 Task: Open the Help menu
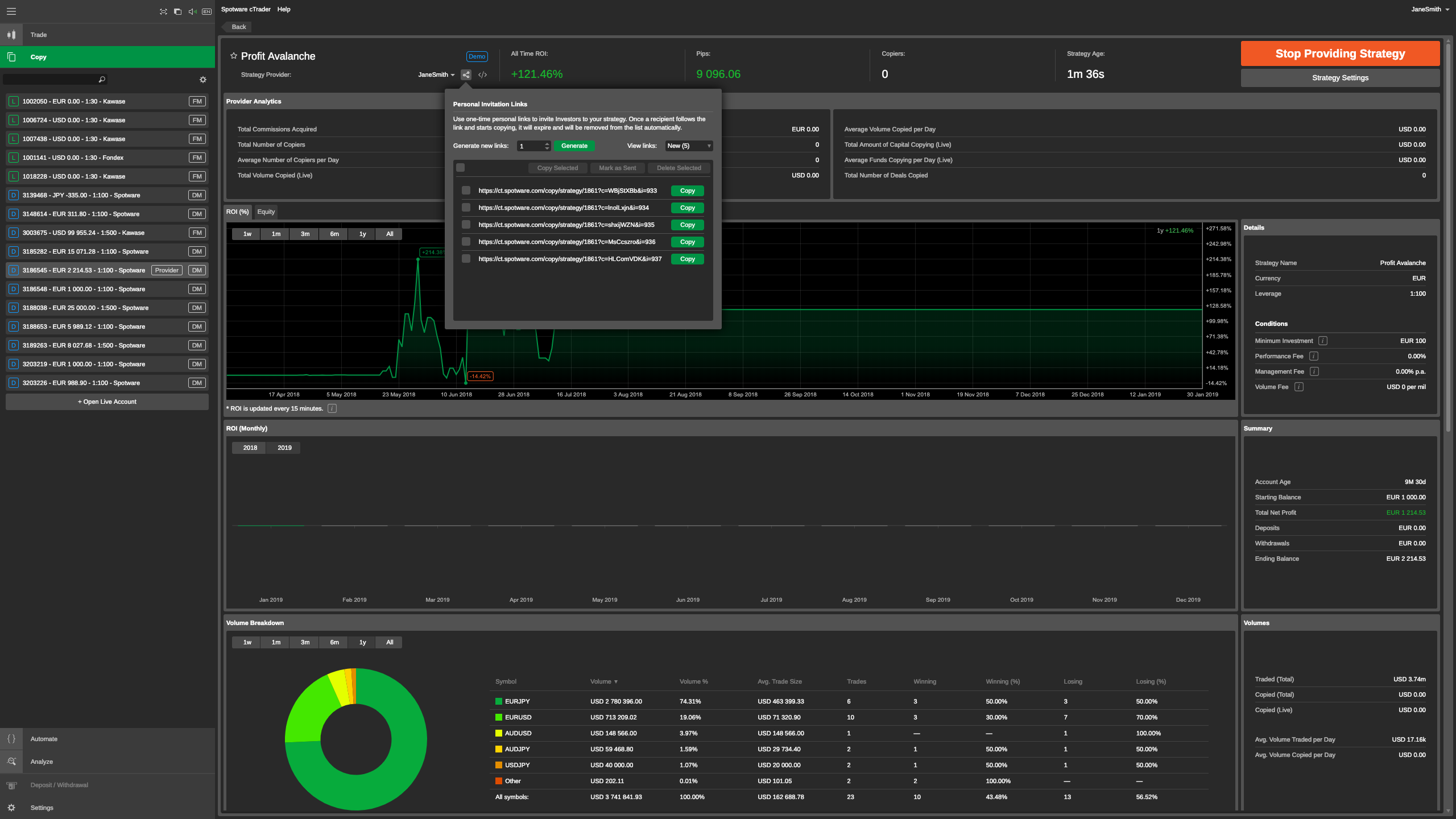(284, 9)
